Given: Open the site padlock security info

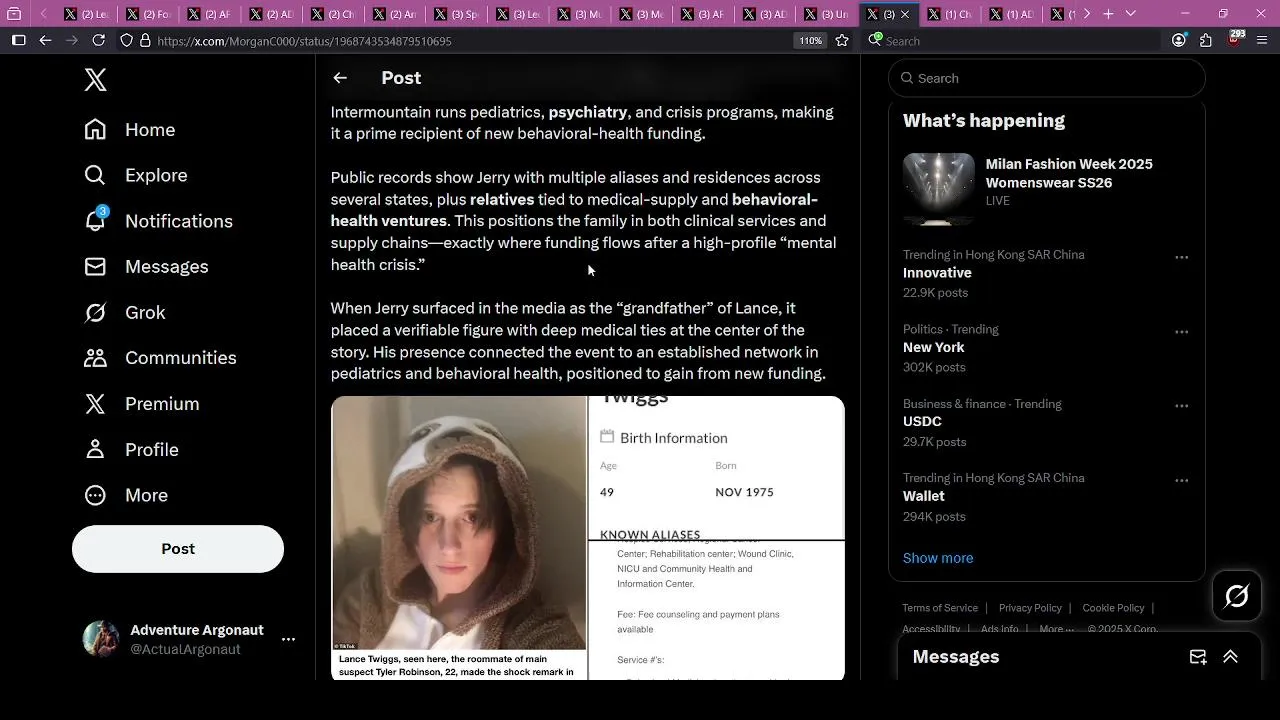Looking at the screenshot, I should [145, 41].
